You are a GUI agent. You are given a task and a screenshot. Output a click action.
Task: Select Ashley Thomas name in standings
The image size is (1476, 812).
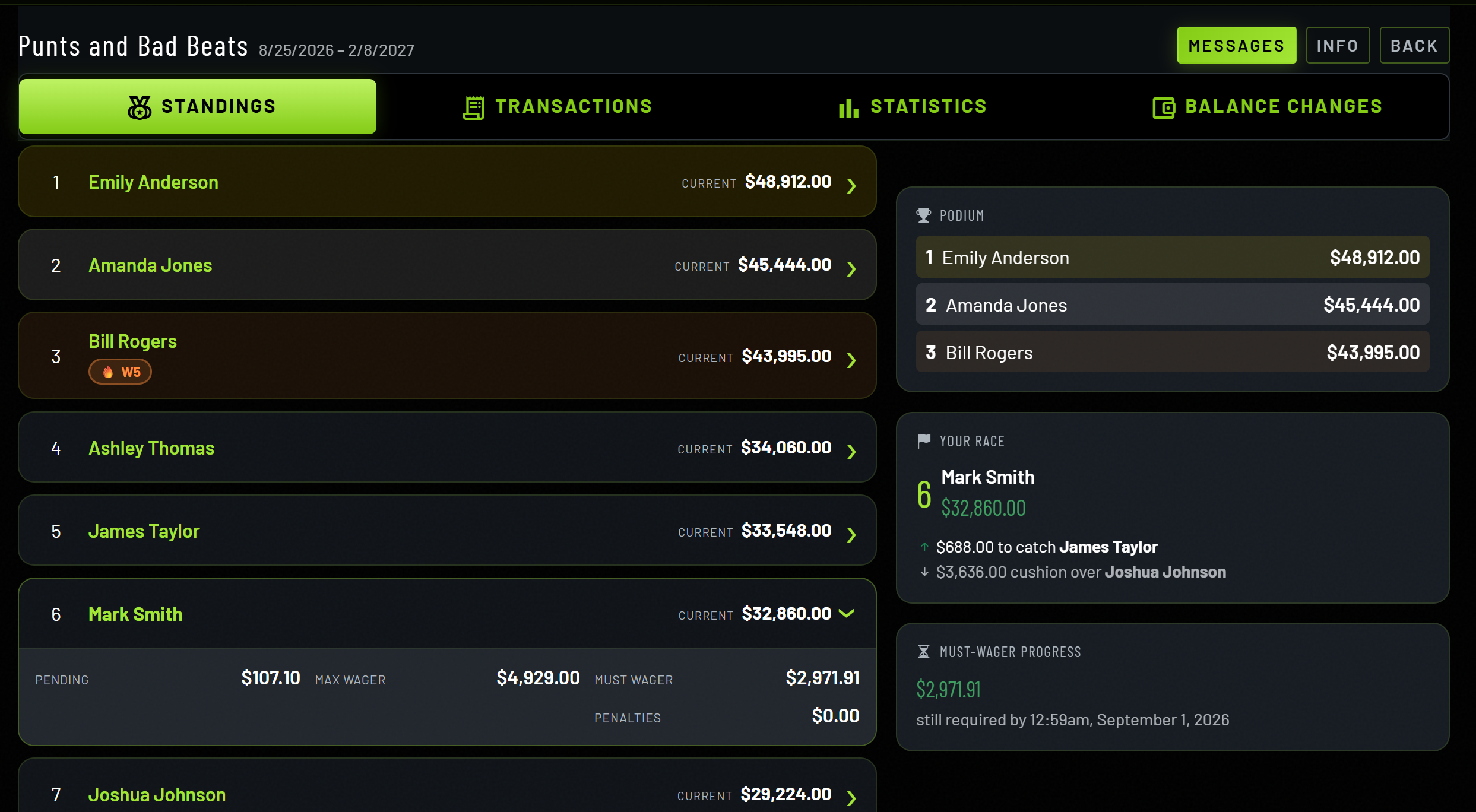point(151,448)
